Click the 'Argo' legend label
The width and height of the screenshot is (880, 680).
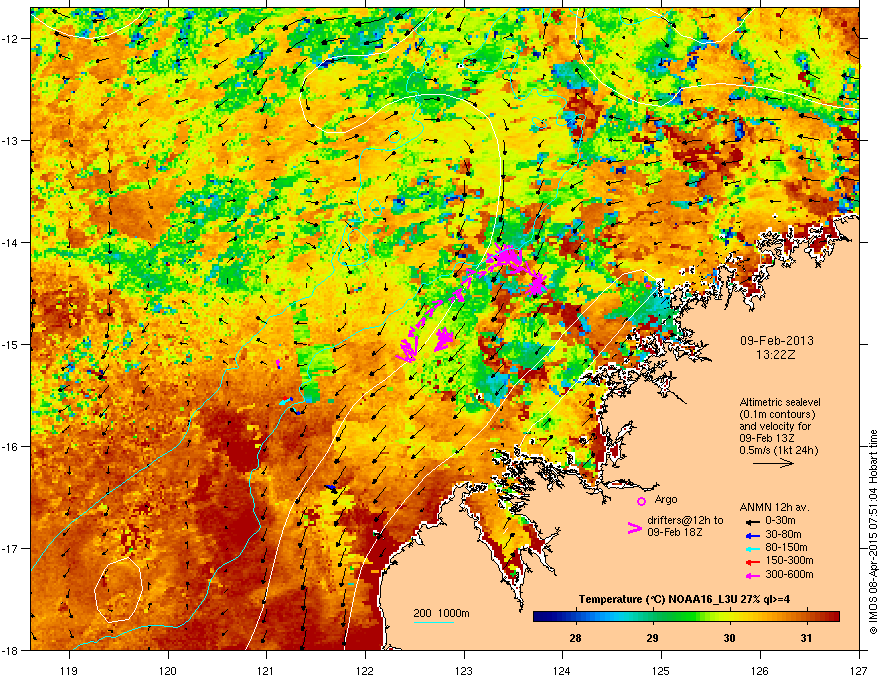coord(666,499)
